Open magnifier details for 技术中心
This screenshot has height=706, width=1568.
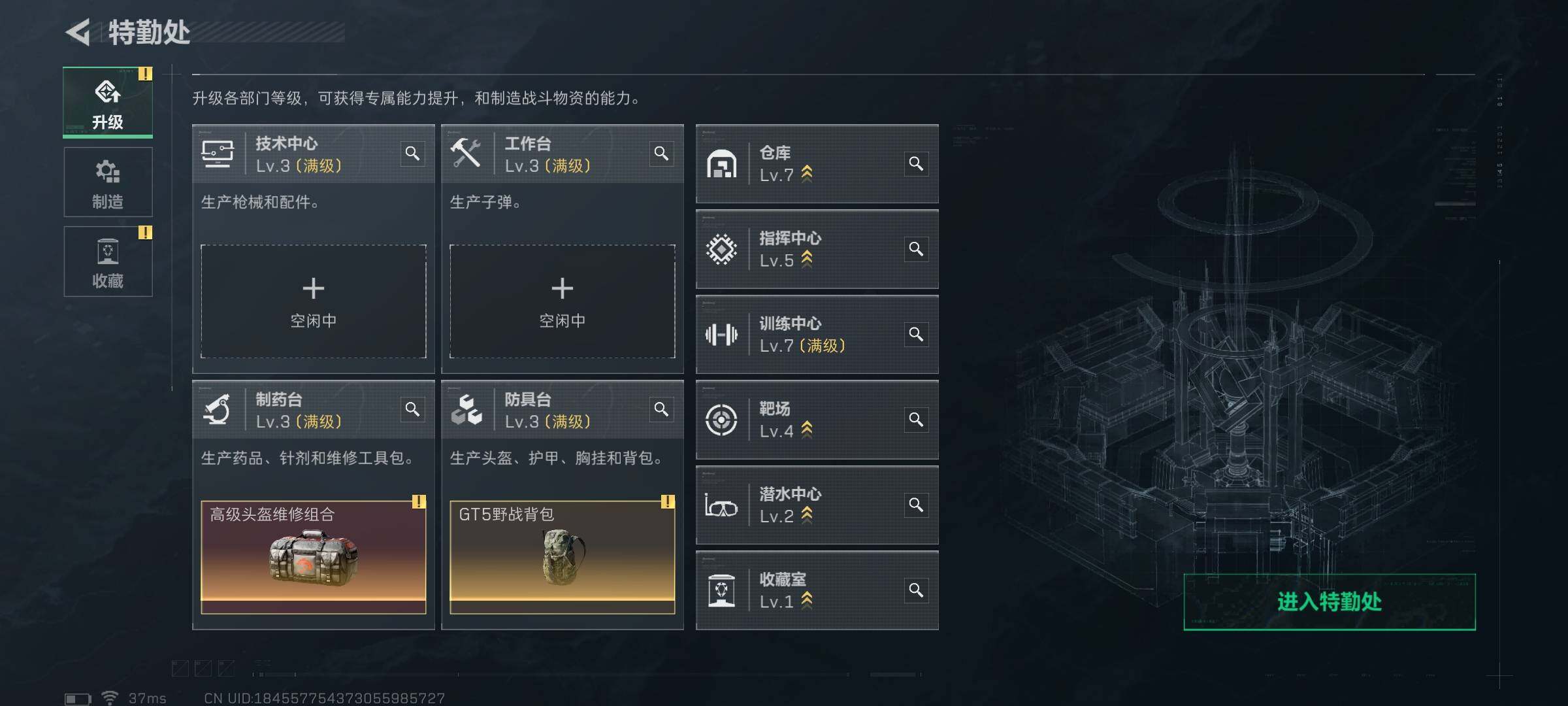click(x=412, y=154)
